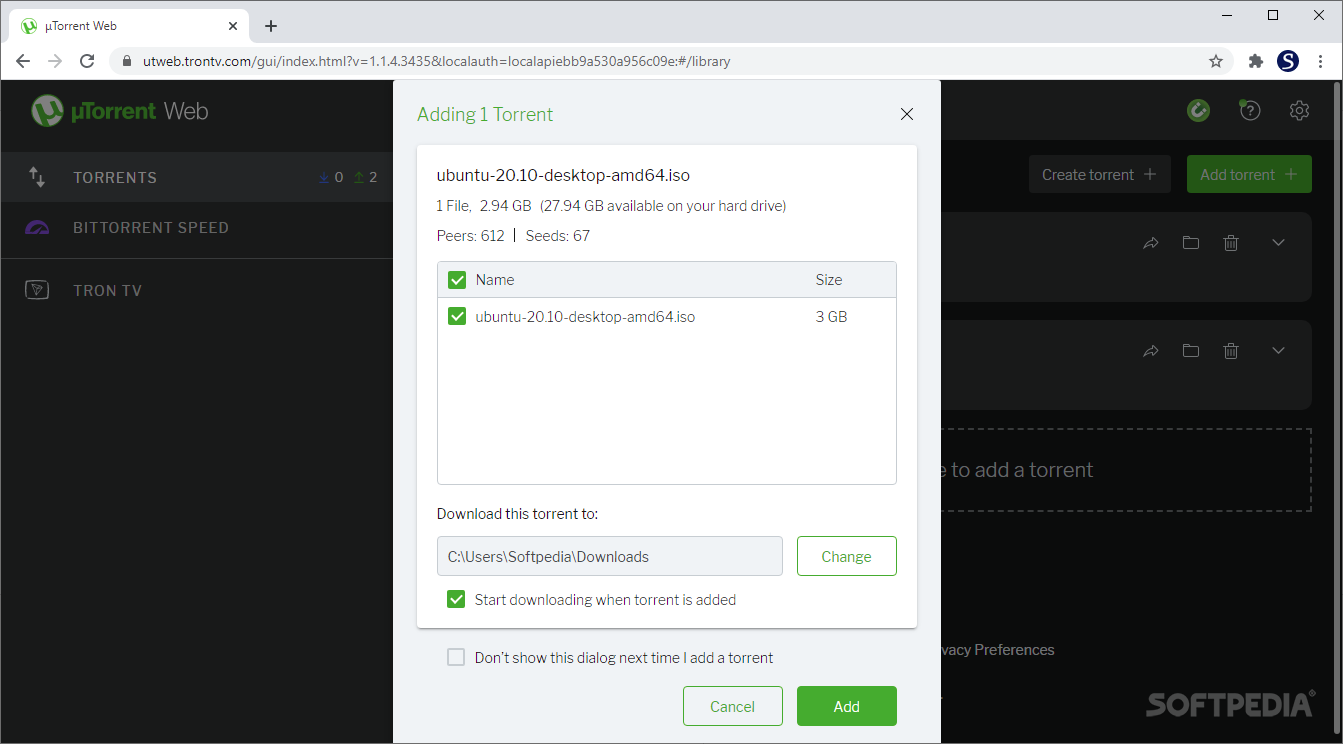The height and width of the screenshot is (744, 1343).
Task: Cancel adding the torrent
Action: [733, 706]
